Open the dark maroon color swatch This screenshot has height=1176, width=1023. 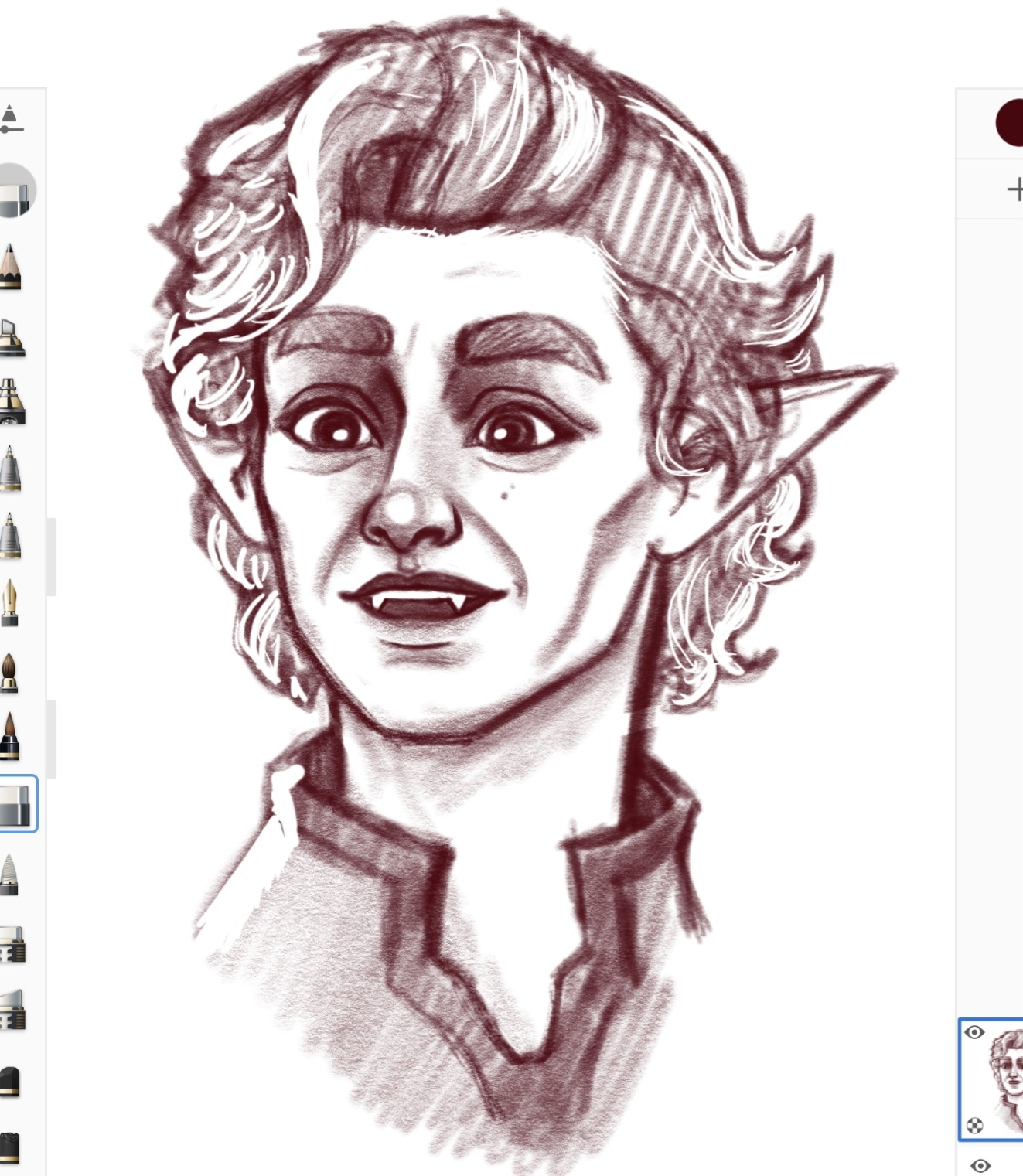coord(1010,123)
